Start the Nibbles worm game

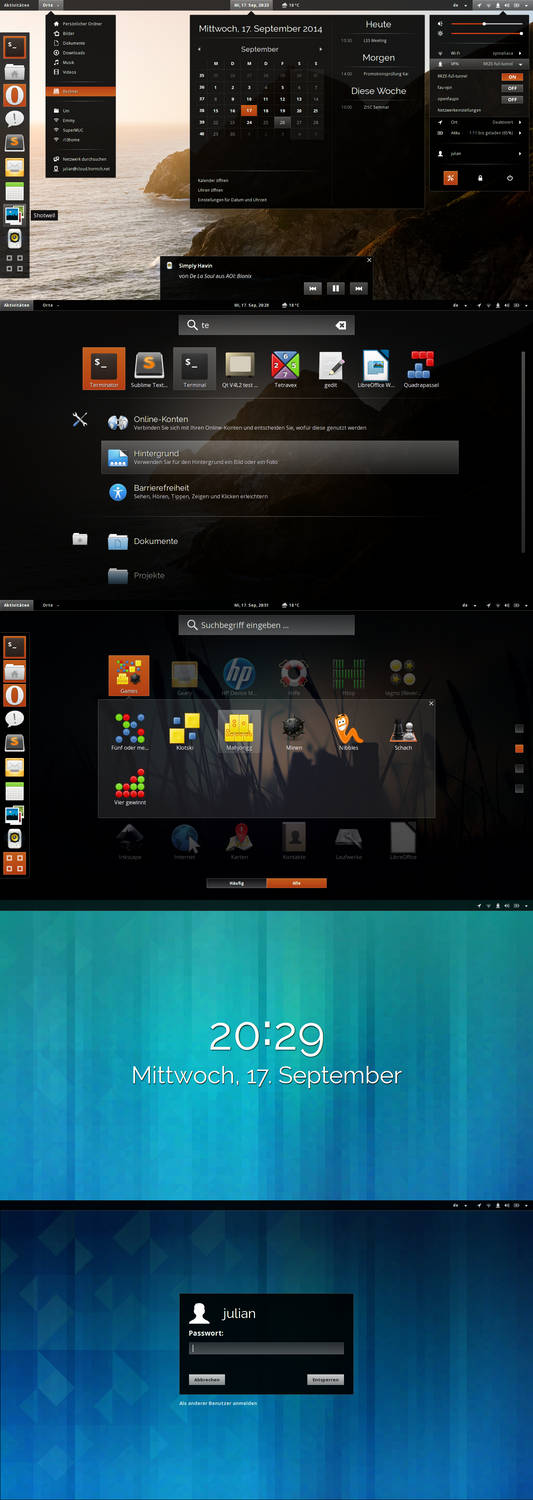[x=348, y=731]
